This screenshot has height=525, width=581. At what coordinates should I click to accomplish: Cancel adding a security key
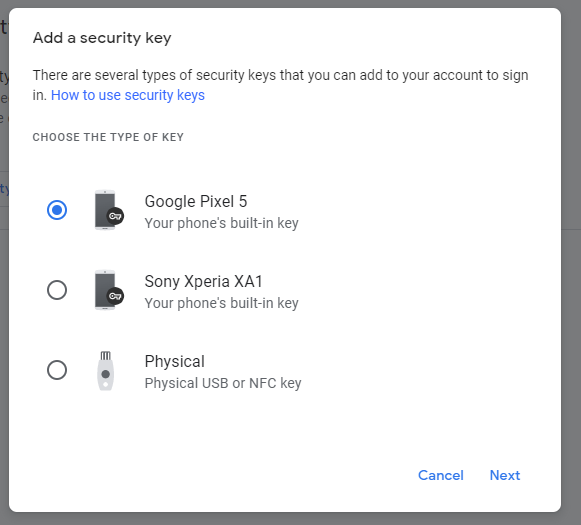[x=441, y=475]
